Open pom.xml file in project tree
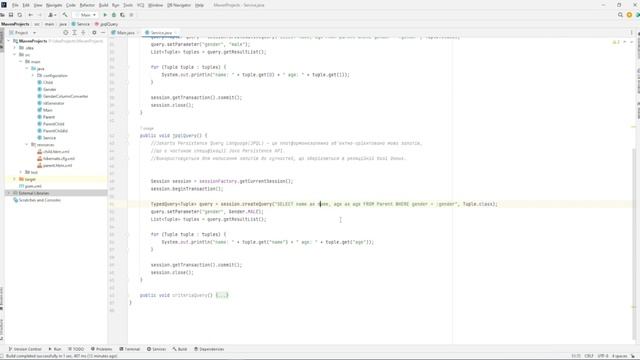Viewport: 640px width, 360px height. pos(30,186)
